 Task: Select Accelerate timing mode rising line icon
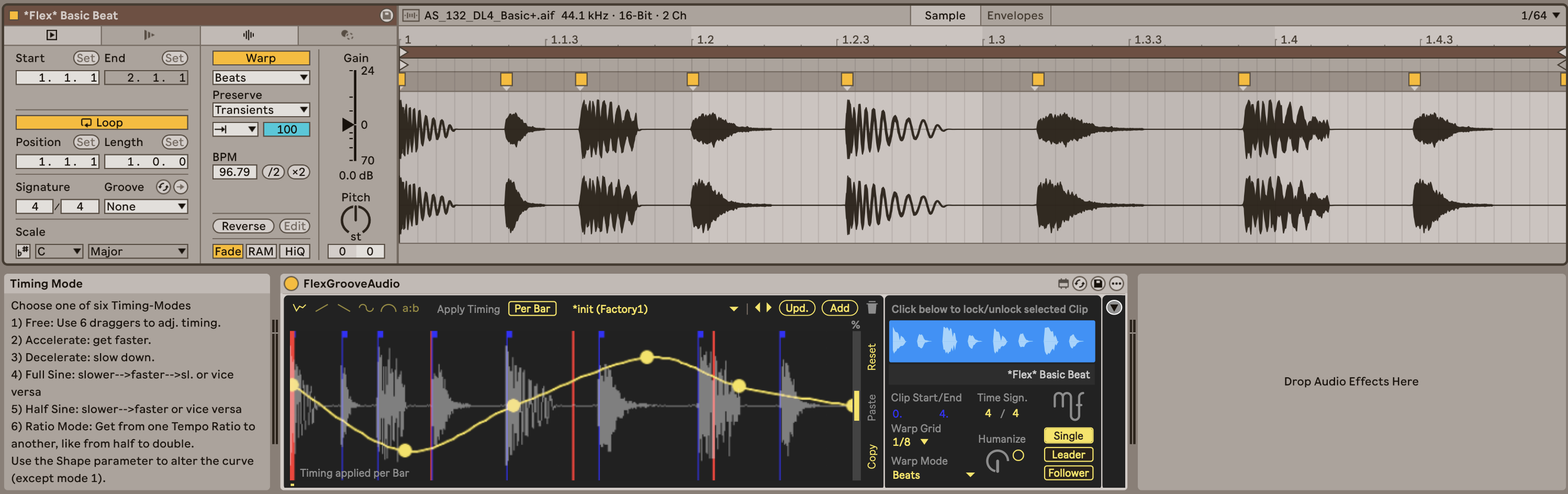[322, 308]
